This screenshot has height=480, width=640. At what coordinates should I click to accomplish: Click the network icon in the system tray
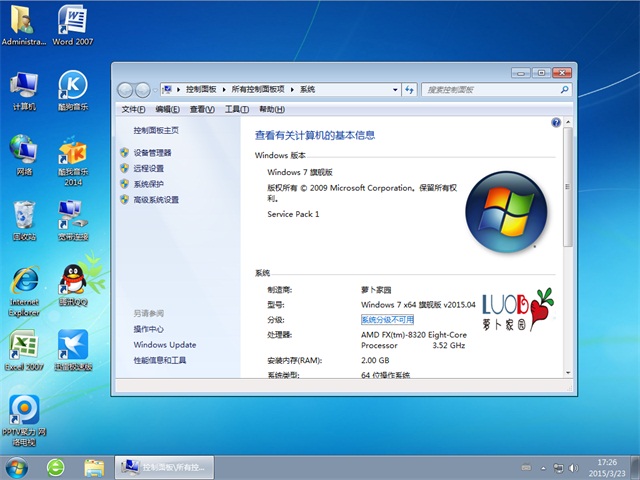558,468
